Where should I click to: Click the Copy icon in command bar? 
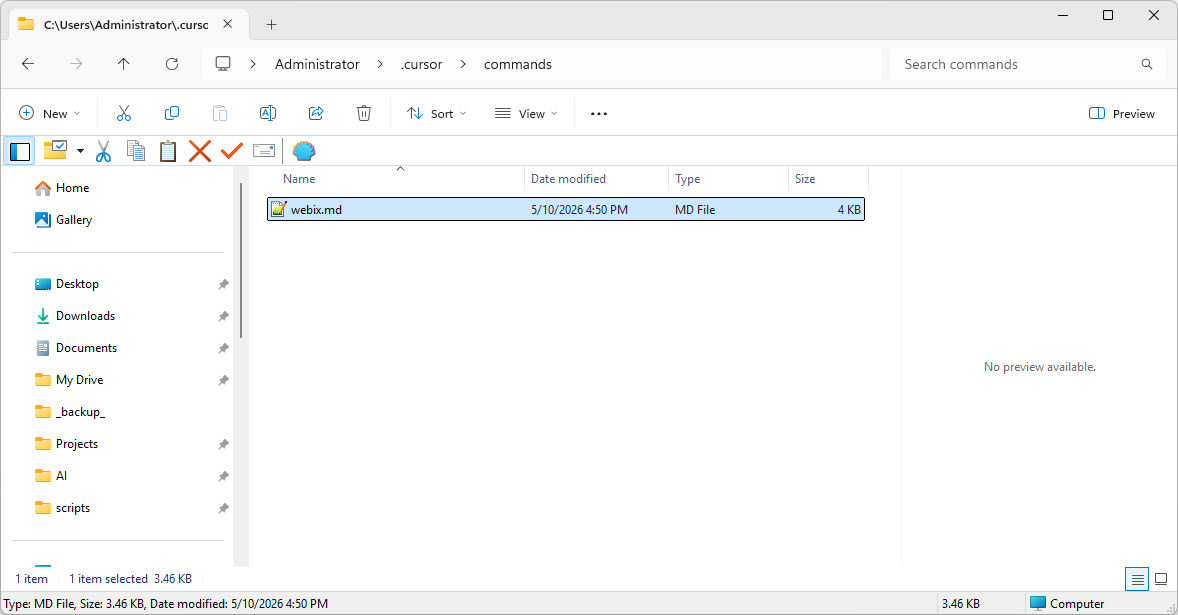click(x=172, y=113)
